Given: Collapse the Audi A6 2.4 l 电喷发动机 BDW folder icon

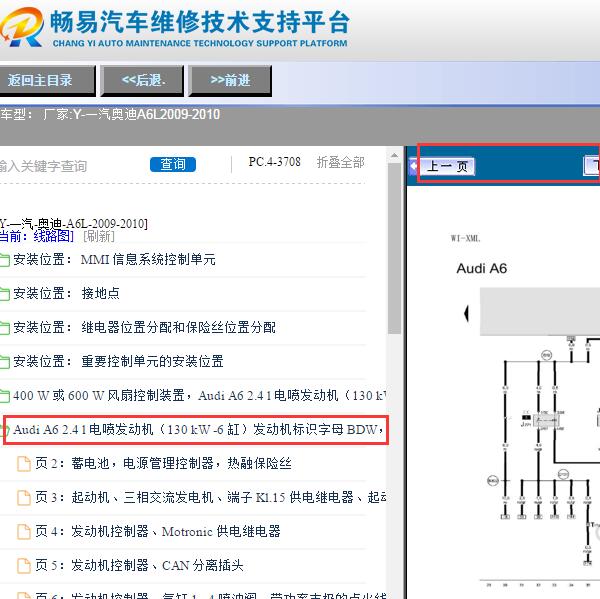Looking at the screenshot, I should (5, 430).
